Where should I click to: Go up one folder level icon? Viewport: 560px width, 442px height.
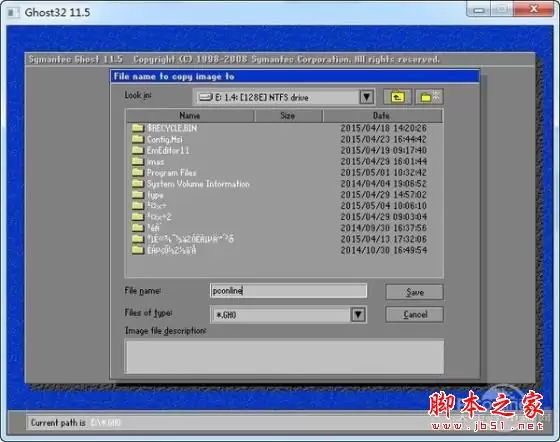398,97
